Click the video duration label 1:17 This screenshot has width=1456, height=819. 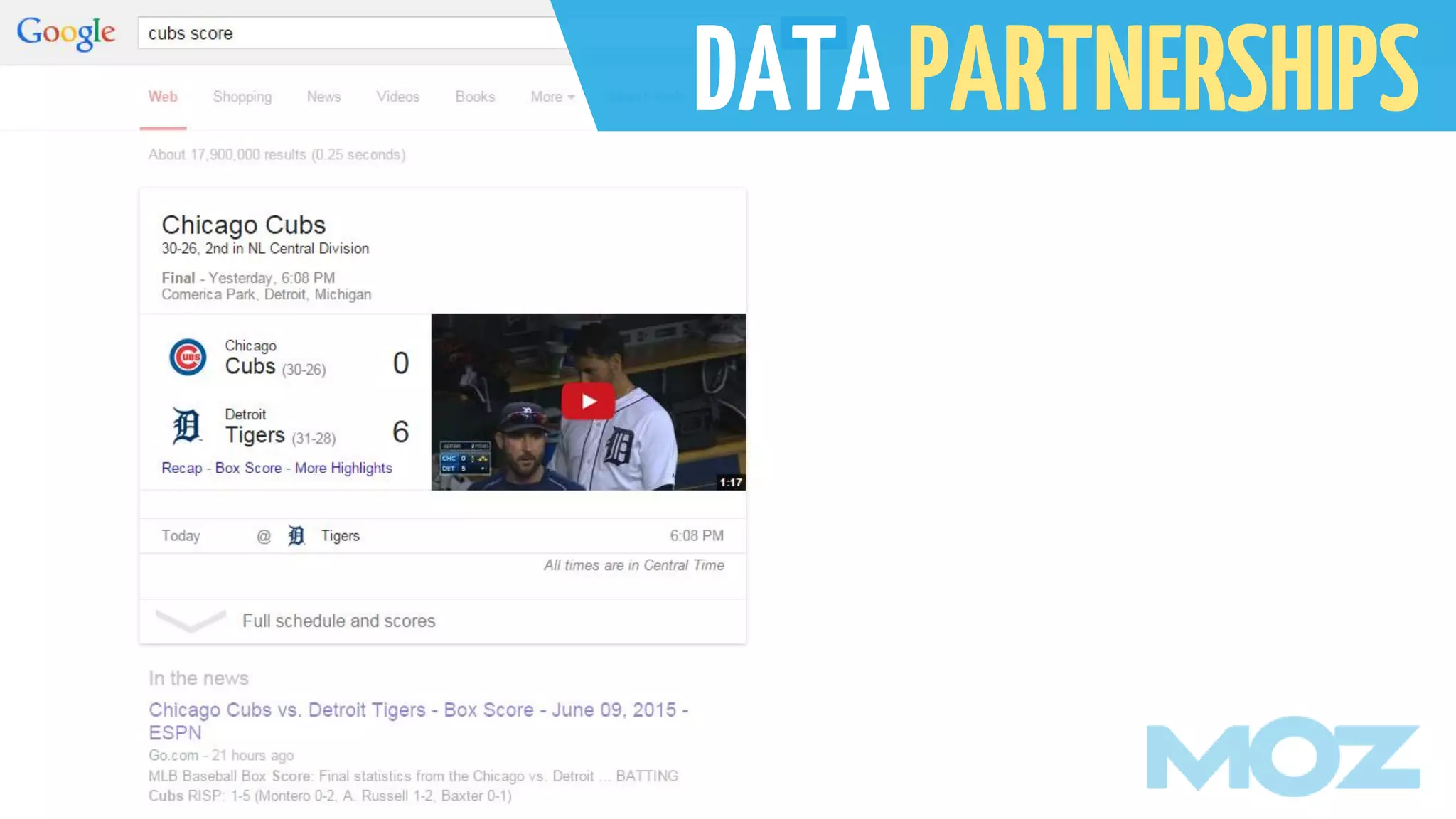click(x=731, y=482)
